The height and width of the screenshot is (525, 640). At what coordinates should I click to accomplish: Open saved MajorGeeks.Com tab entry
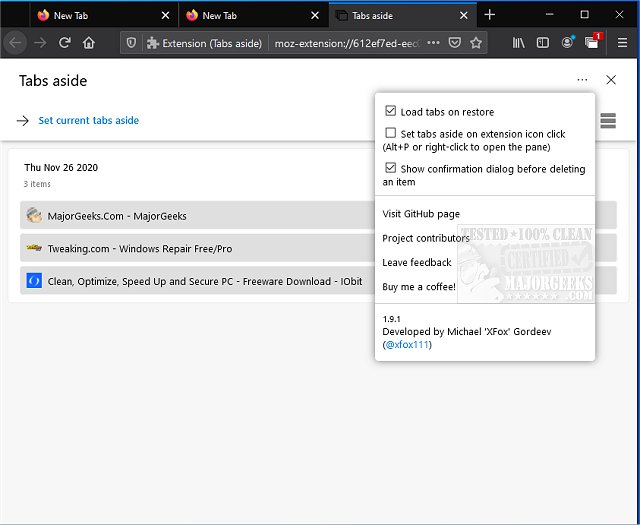pyautogui.click(x=117, y=216)
